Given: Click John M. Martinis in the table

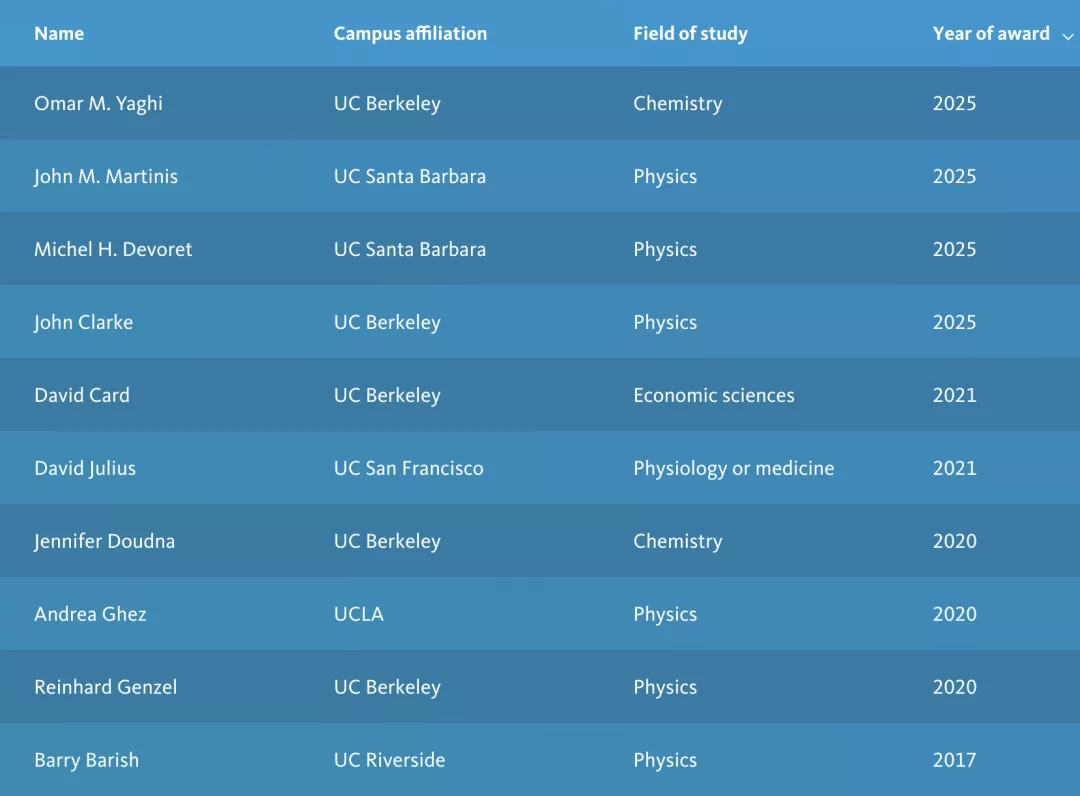Looking at the screenshot, I should click(106, 176).
